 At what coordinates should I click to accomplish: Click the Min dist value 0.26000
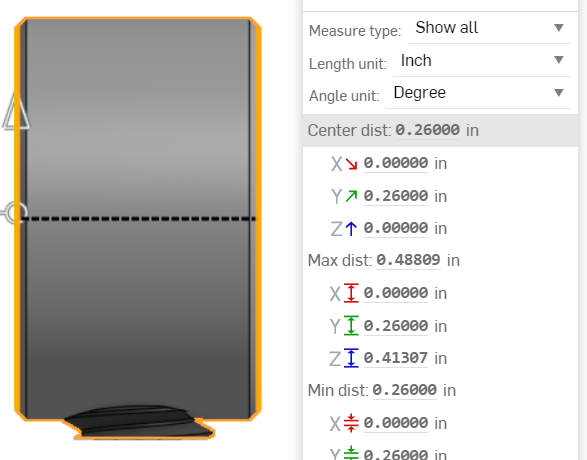tap(404, 390)
